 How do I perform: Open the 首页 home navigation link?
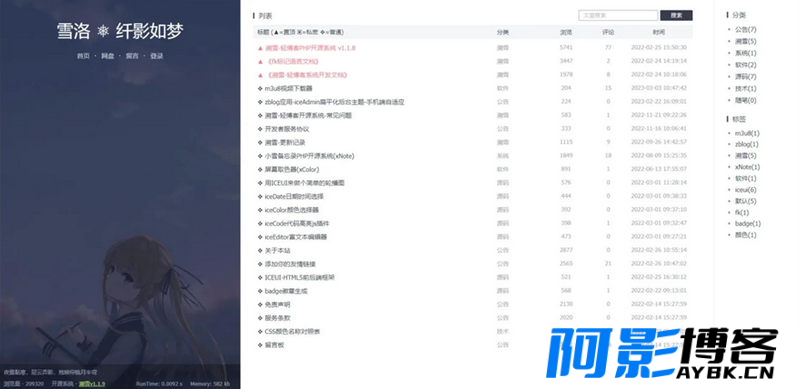click(83, 56)
